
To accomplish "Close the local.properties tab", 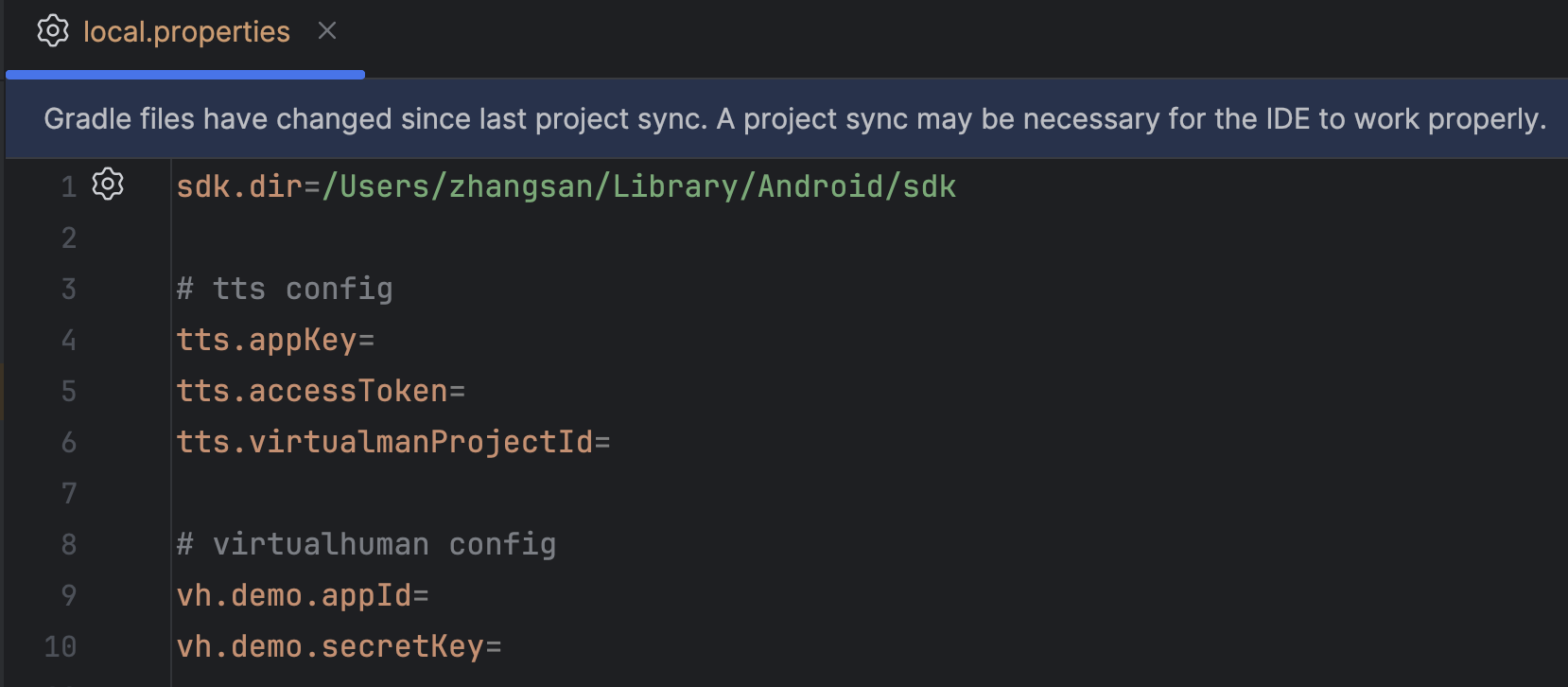I will coord(327,31).
